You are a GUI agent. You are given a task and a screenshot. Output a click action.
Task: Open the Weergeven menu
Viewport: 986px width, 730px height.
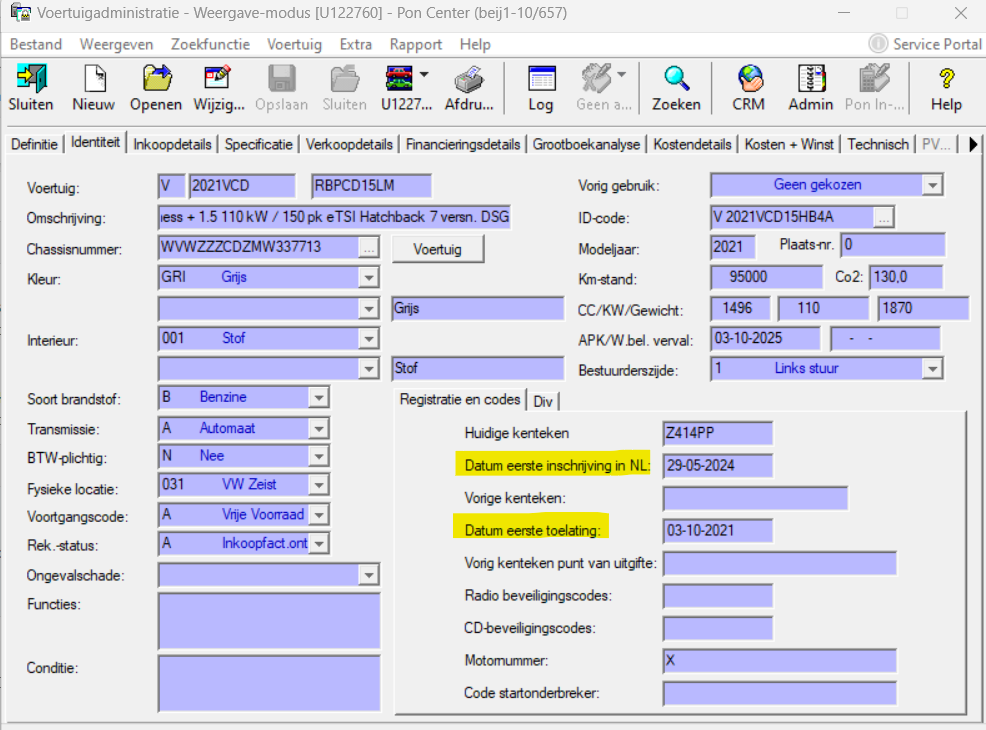116,45
